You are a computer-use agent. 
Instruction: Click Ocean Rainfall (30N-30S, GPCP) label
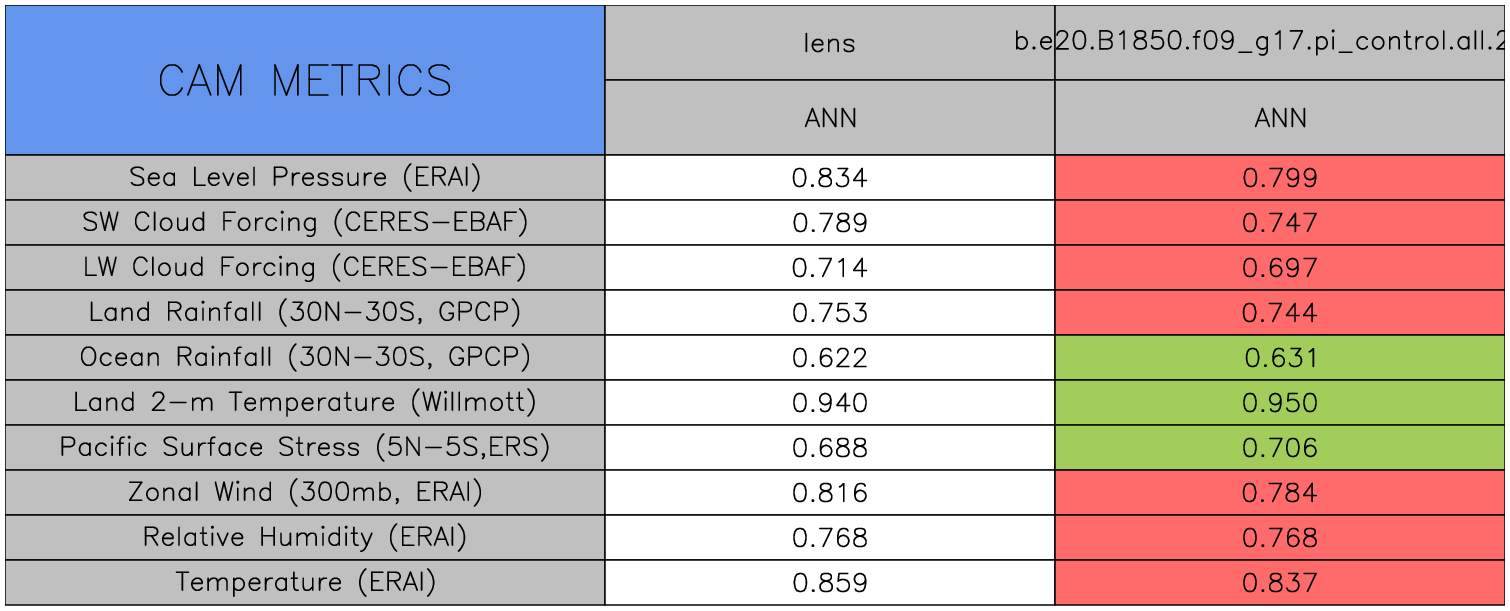click(305, 357)
